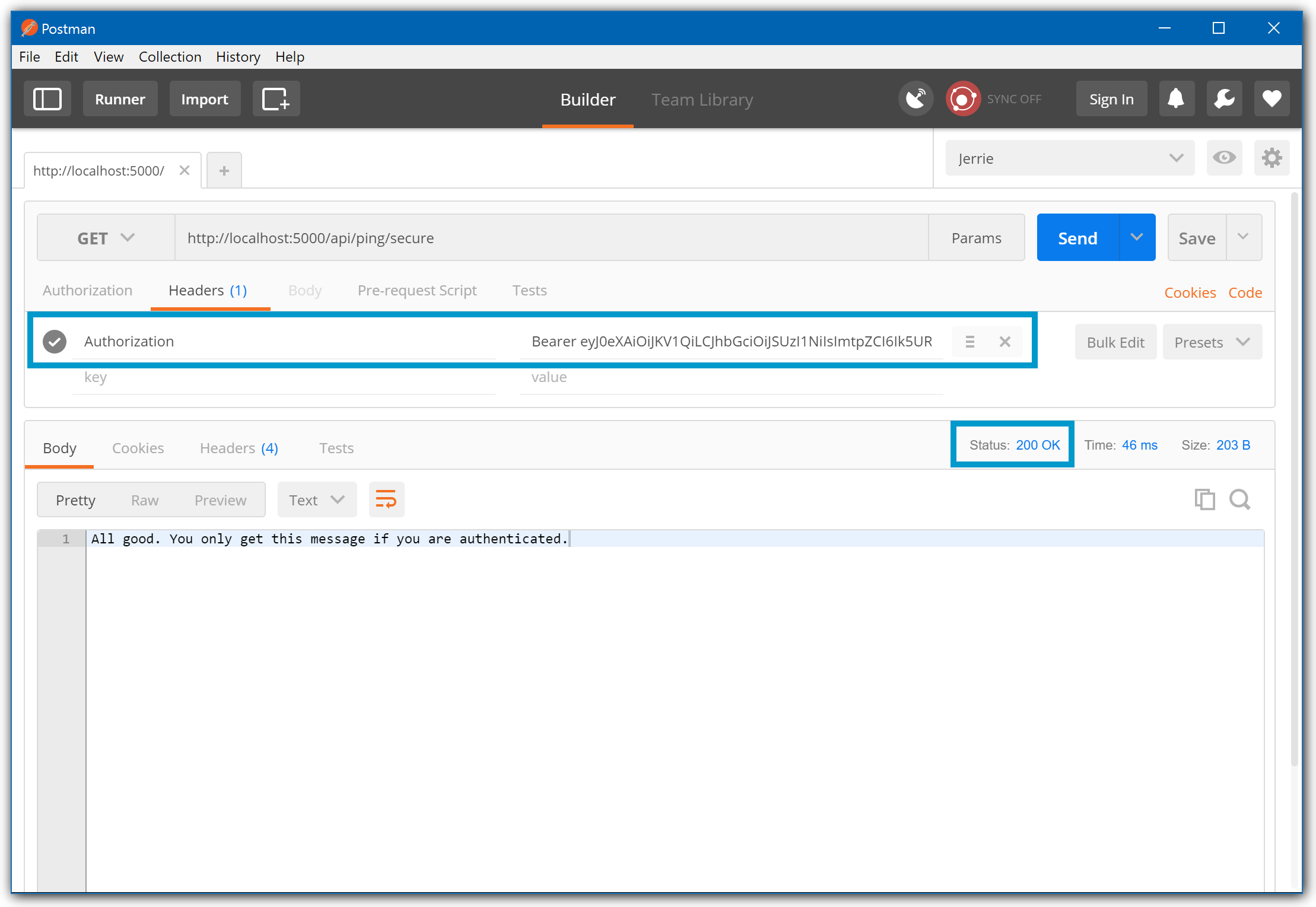Click the interceptor satellite icon
Screen dimensions: 1316x907
(x=916, y=98)
